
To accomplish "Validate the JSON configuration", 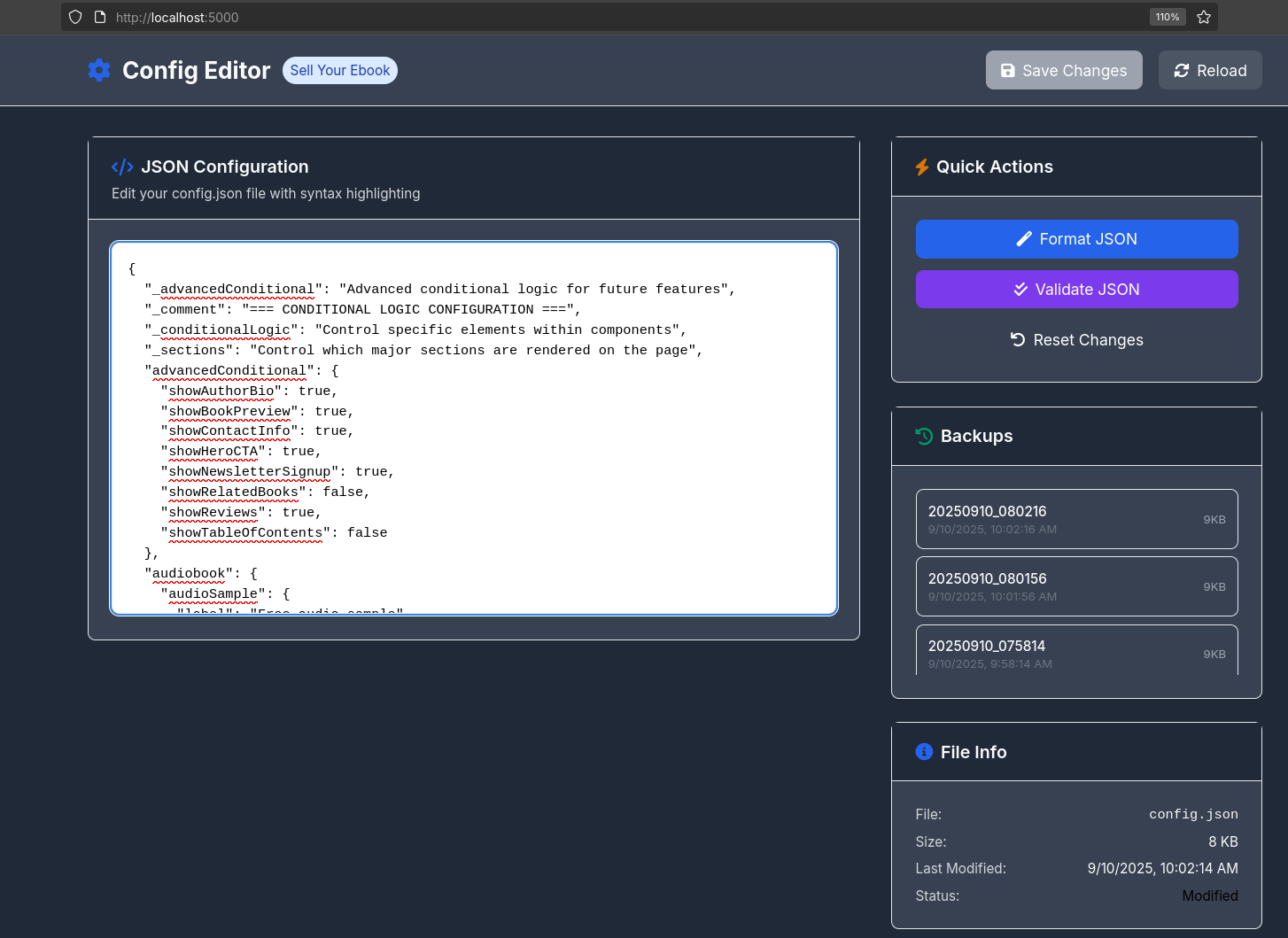I will 1077,290.
